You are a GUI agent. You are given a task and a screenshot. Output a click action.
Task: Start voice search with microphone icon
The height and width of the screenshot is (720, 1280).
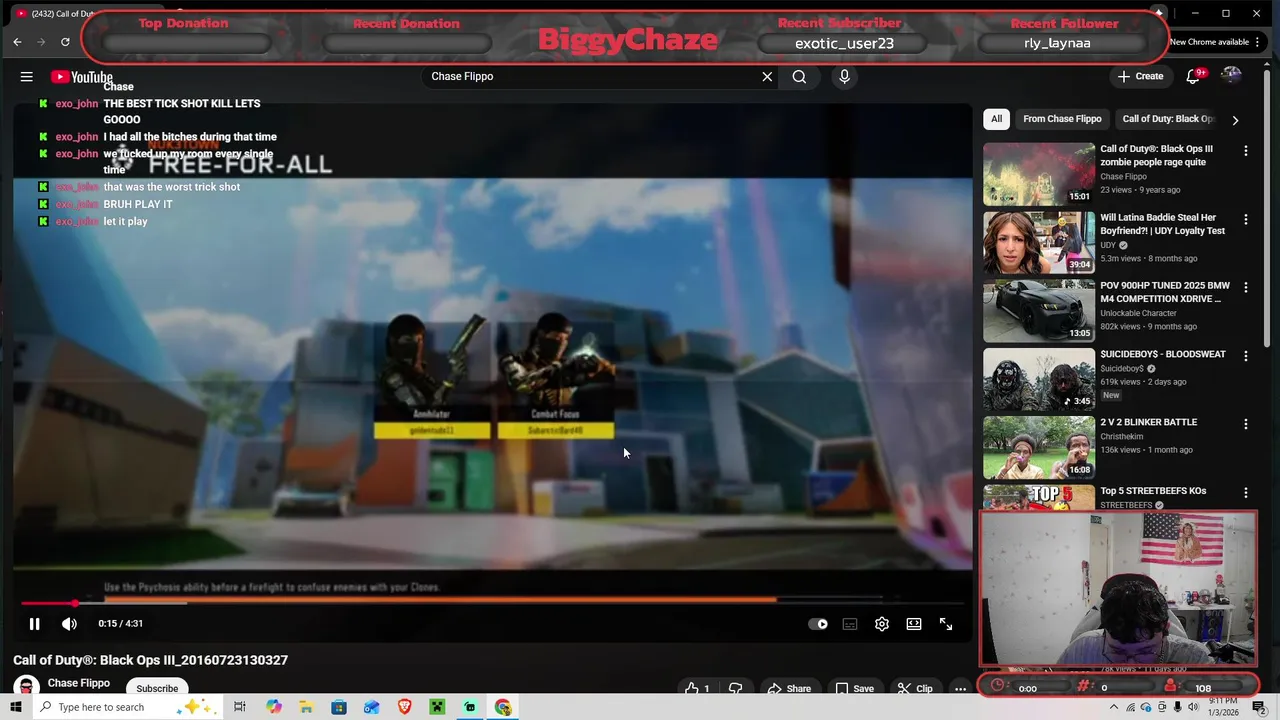844,76
